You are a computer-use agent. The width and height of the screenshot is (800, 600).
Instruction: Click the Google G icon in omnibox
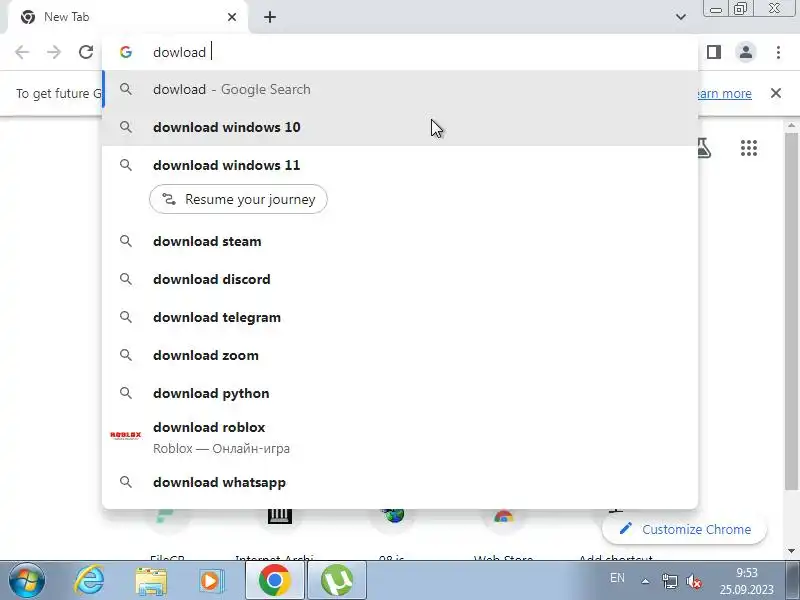tap(126, 52)
